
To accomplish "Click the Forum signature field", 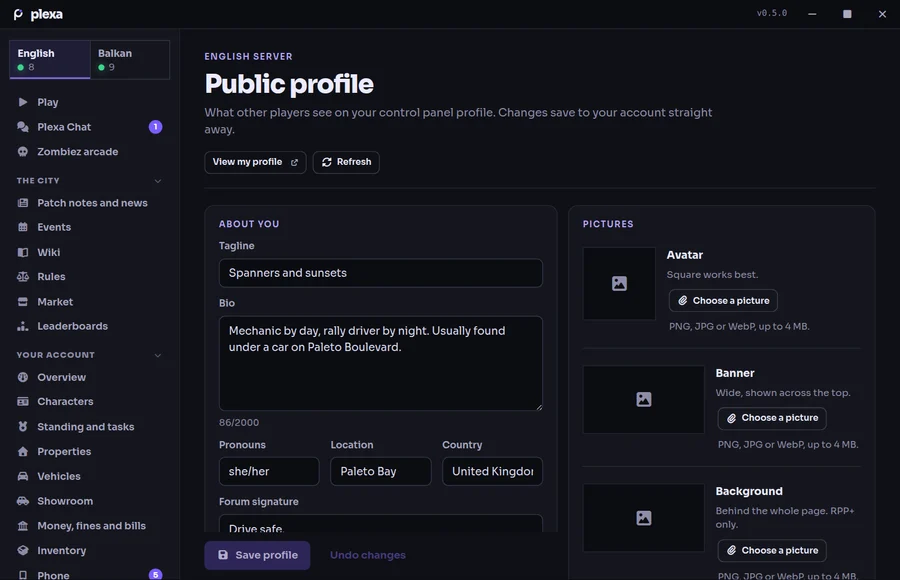I will [381, 524].
